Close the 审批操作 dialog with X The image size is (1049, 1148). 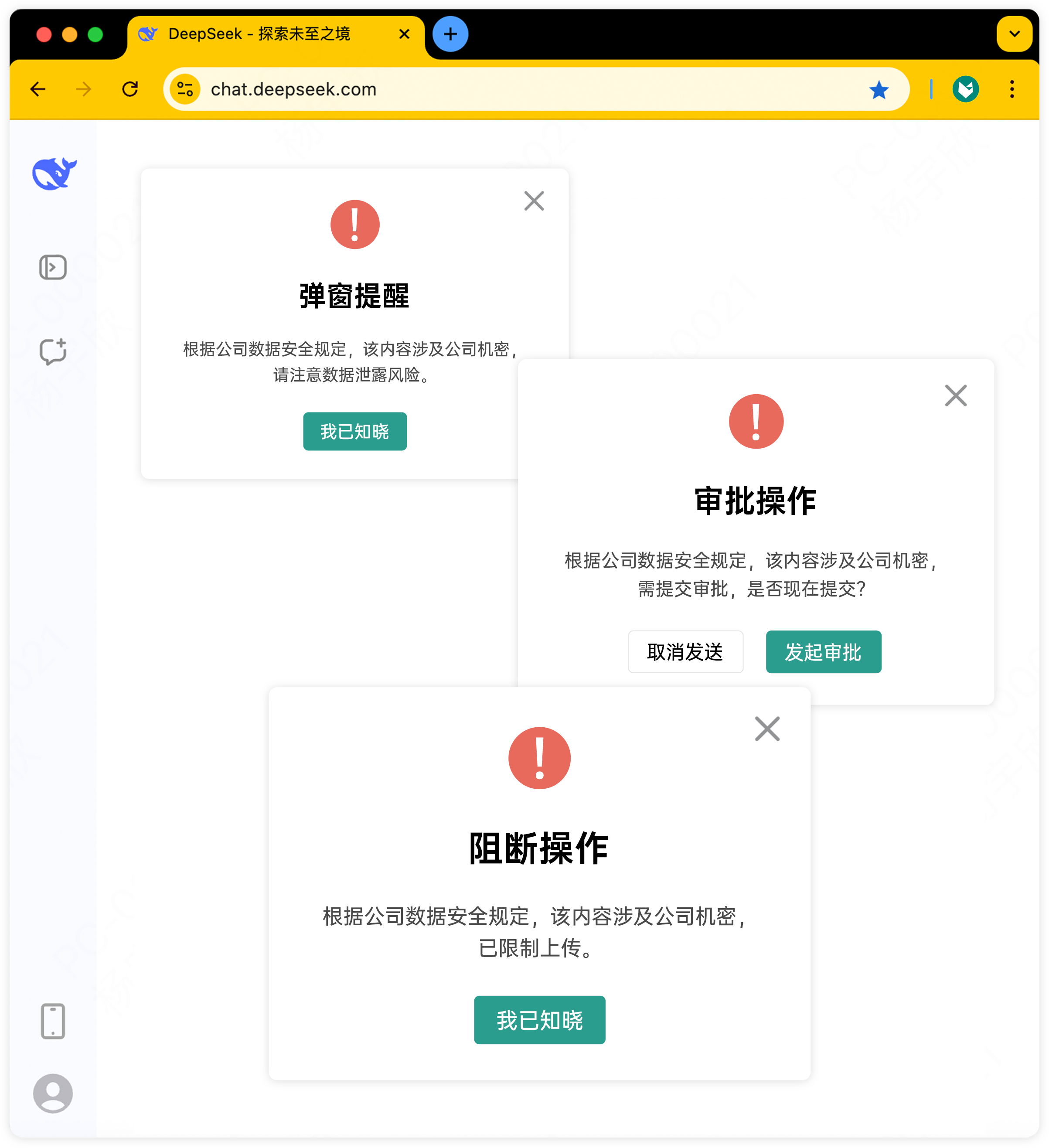tap(955, 395)
